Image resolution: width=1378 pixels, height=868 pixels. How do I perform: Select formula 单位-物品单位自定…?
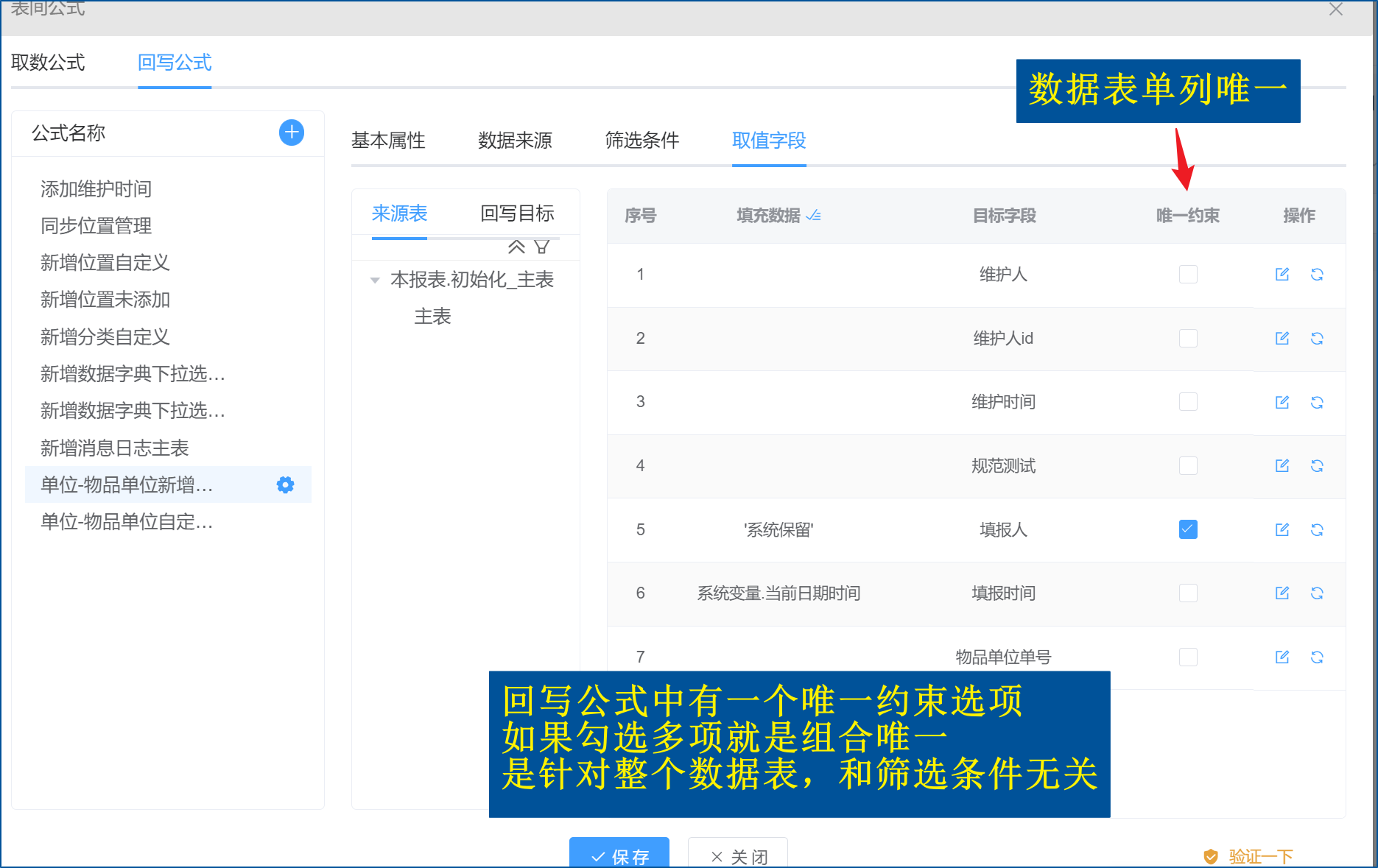126,522
